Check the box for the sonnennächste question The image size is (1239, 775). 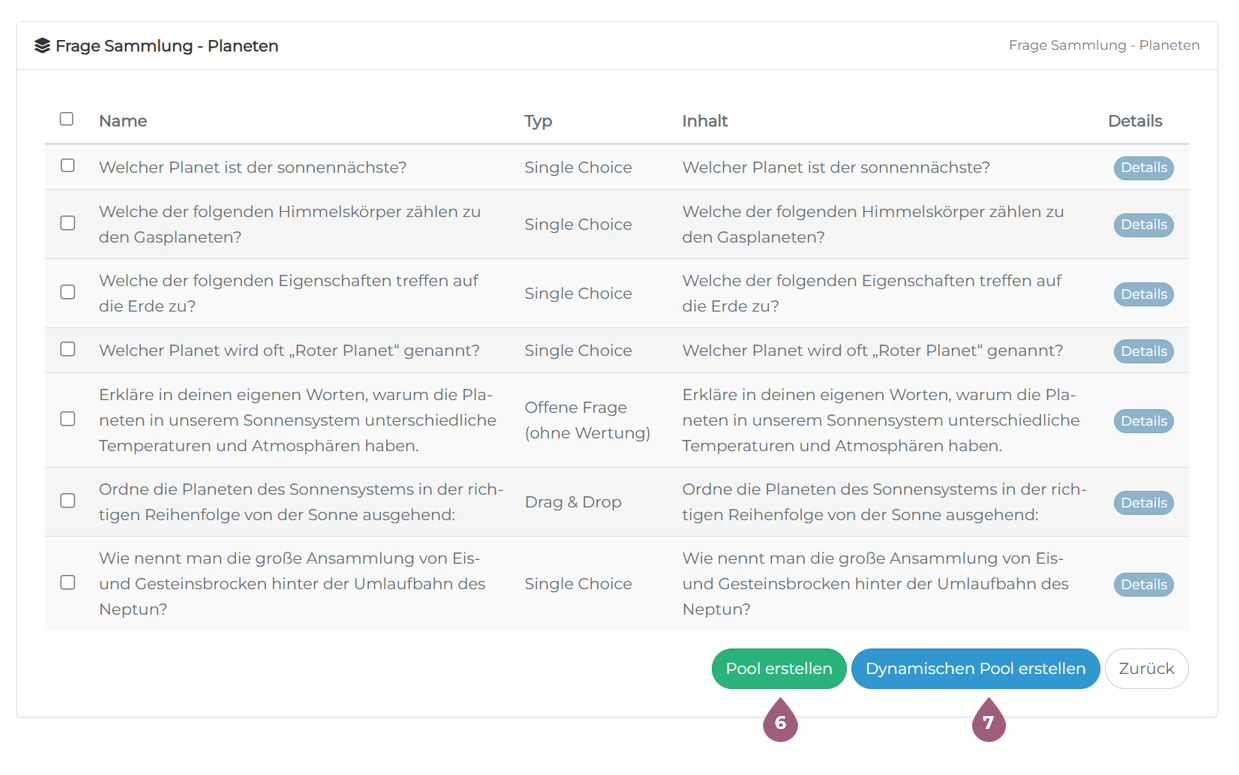[68, 166]
